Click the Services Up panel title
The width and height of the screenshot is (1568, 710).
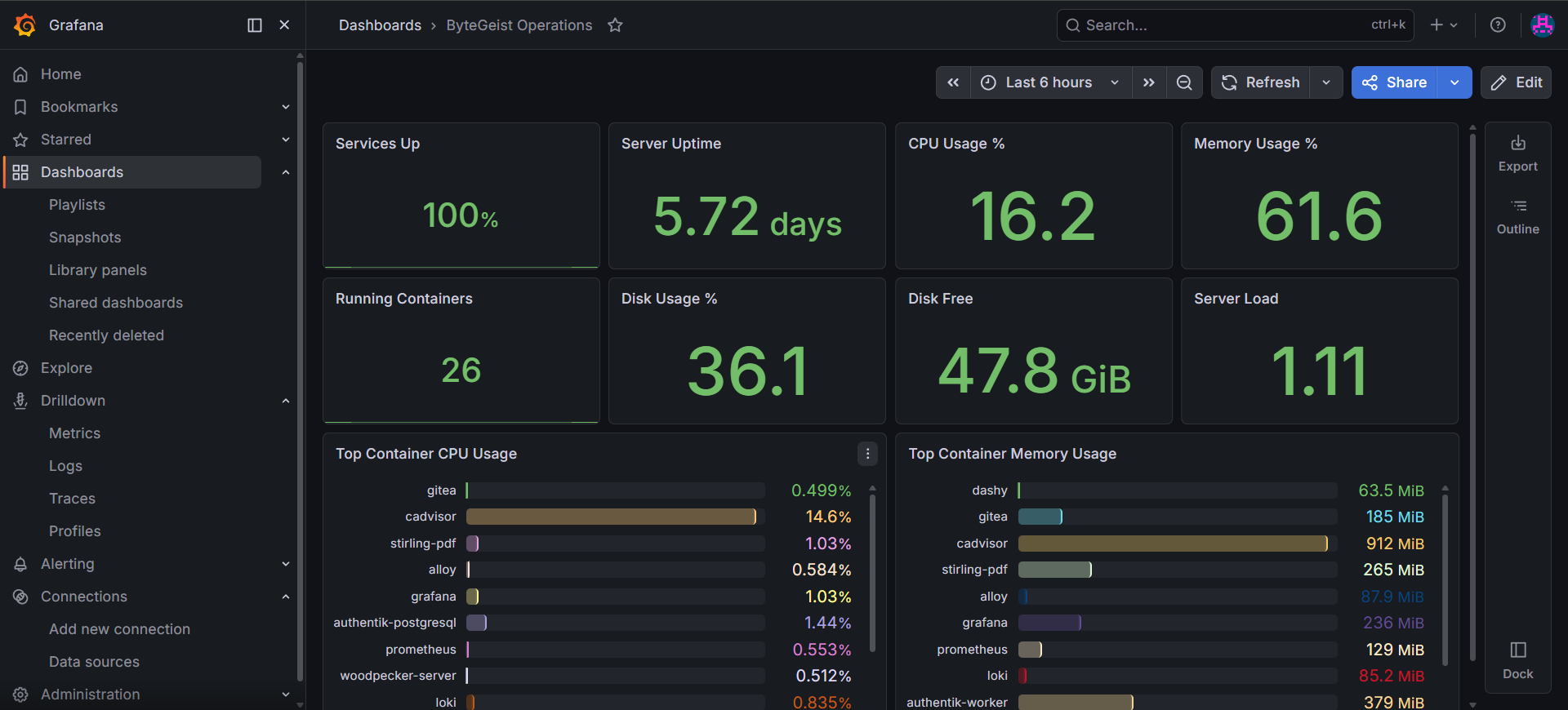pos(377,144)
